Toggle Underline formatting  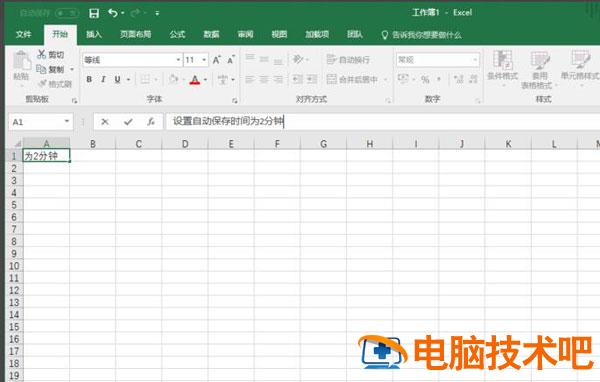(x=117, y=79)
